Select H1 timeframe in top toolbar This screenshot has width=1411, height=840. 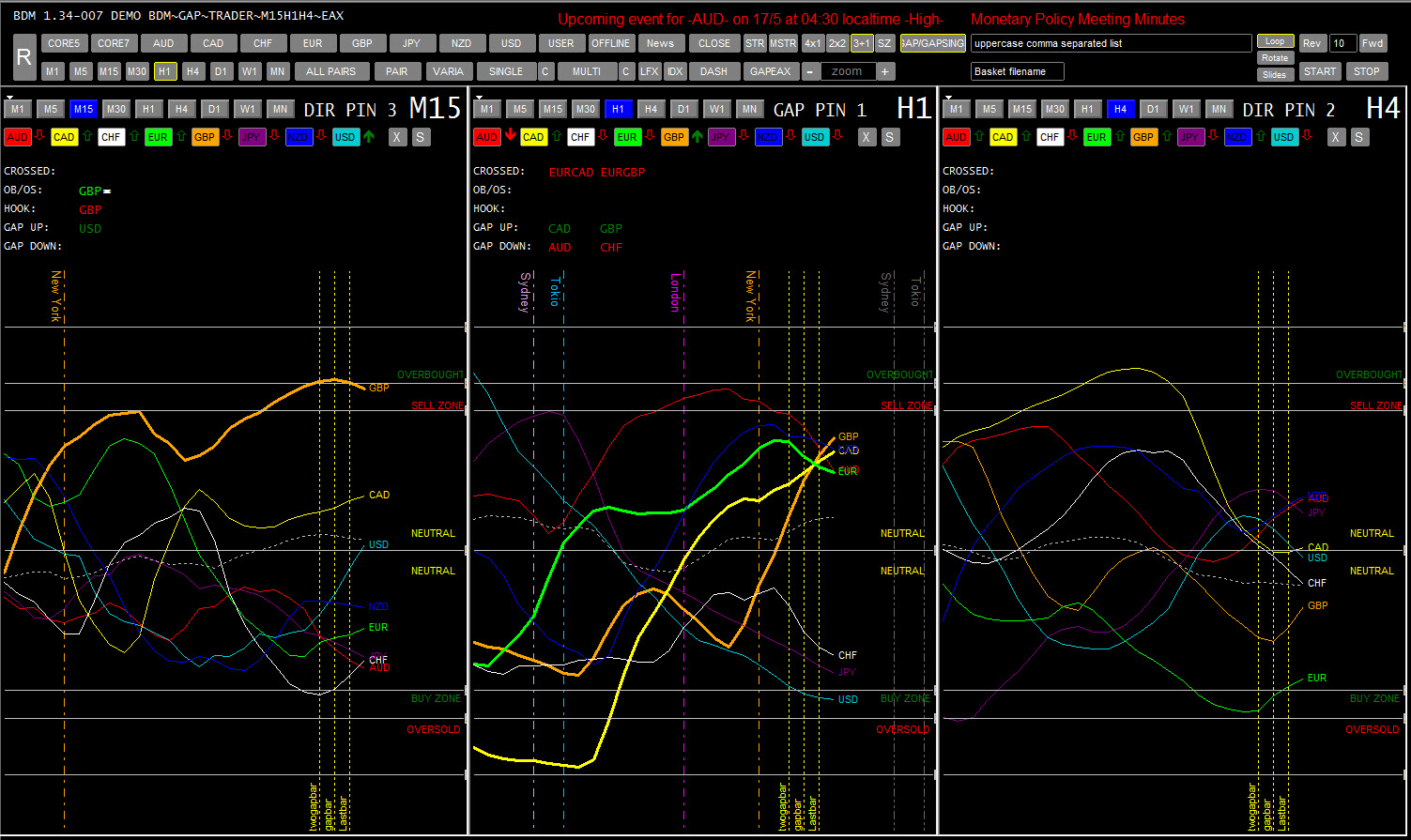tap(165, 71)
